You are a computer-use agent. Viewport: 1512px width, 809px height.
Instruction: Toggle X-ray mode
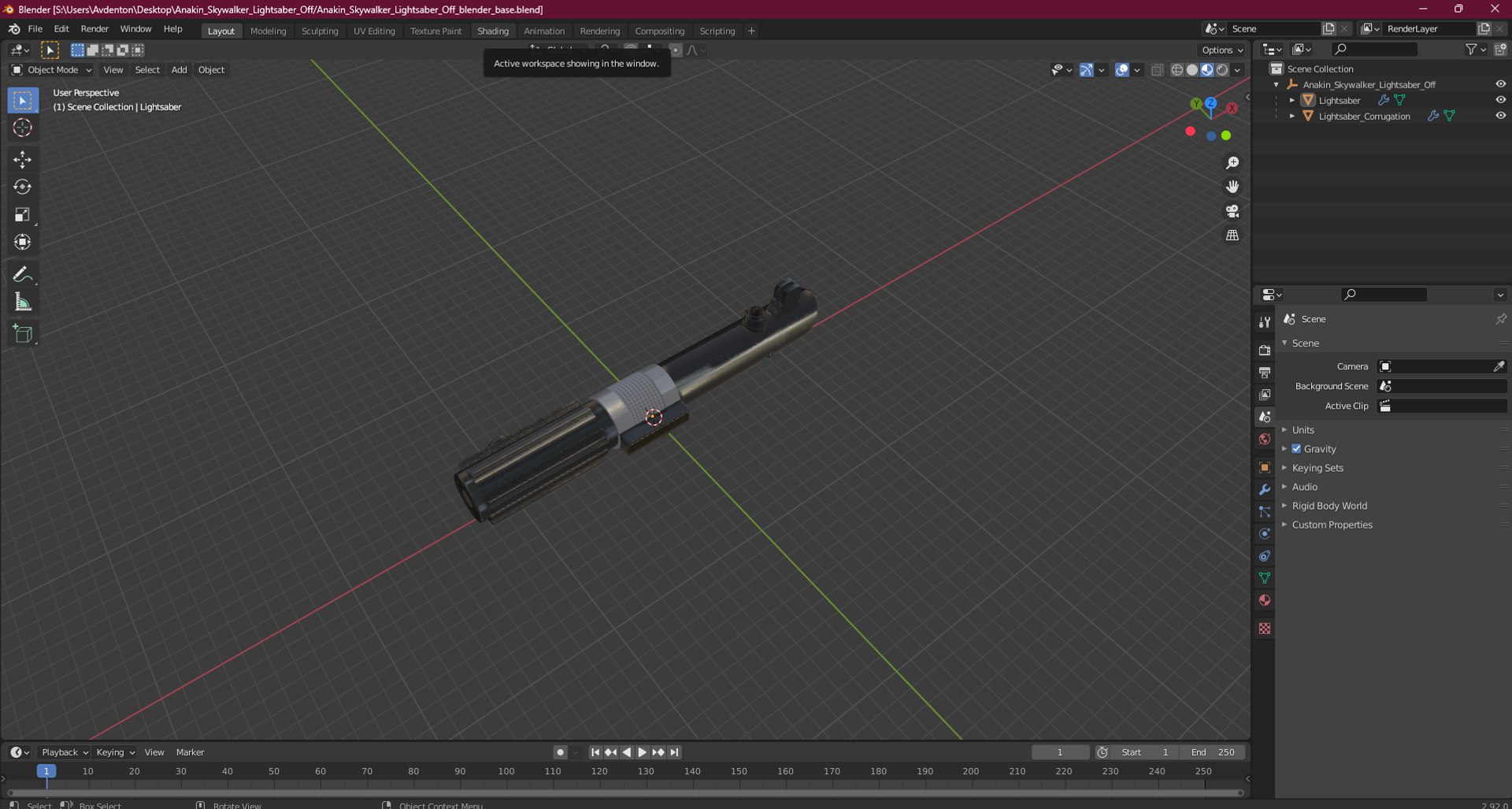pos(1157,70)
